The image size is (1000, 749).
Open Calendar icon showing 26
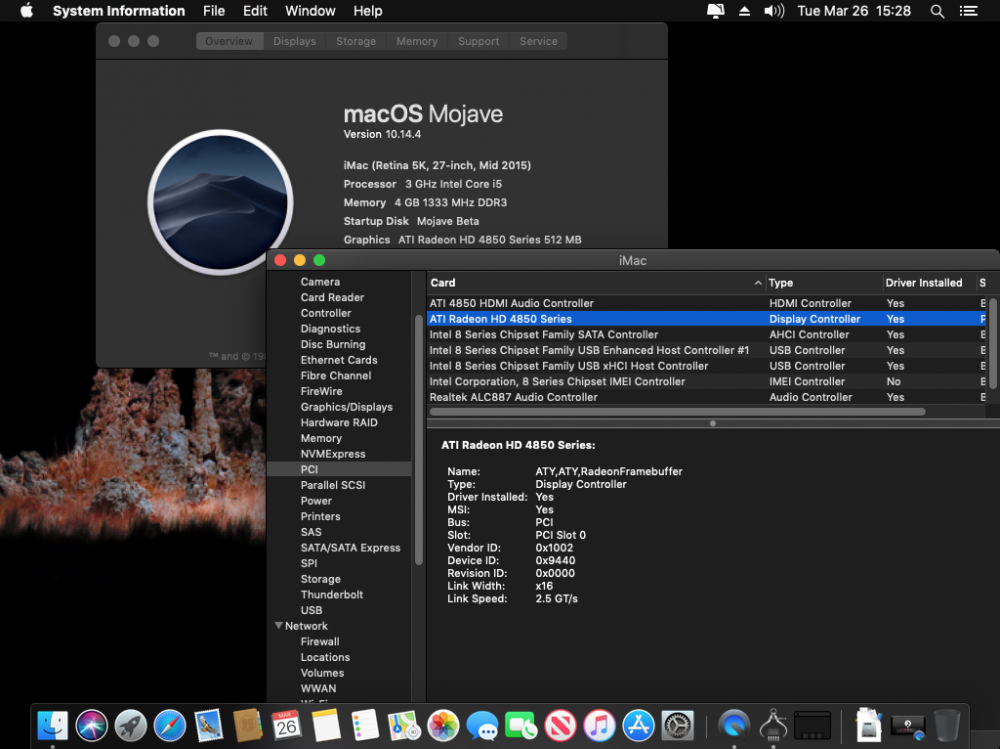coord(286,726)
